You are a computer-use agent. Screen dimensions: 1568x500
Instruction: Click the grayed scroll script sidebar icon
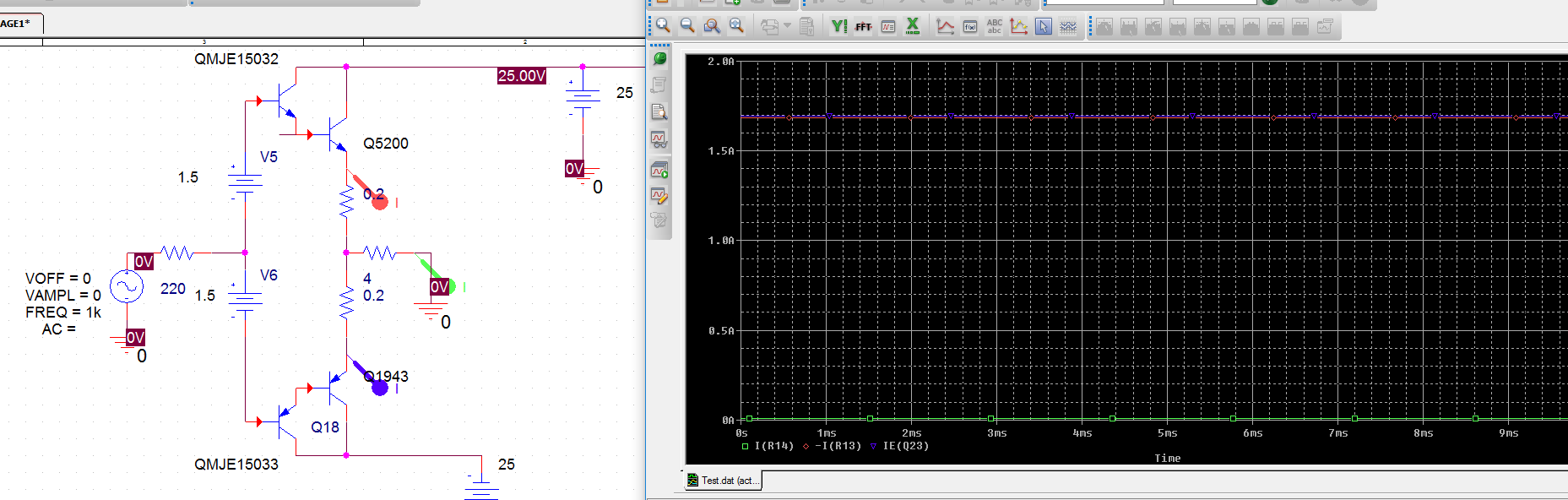click(x=659, y=84)
